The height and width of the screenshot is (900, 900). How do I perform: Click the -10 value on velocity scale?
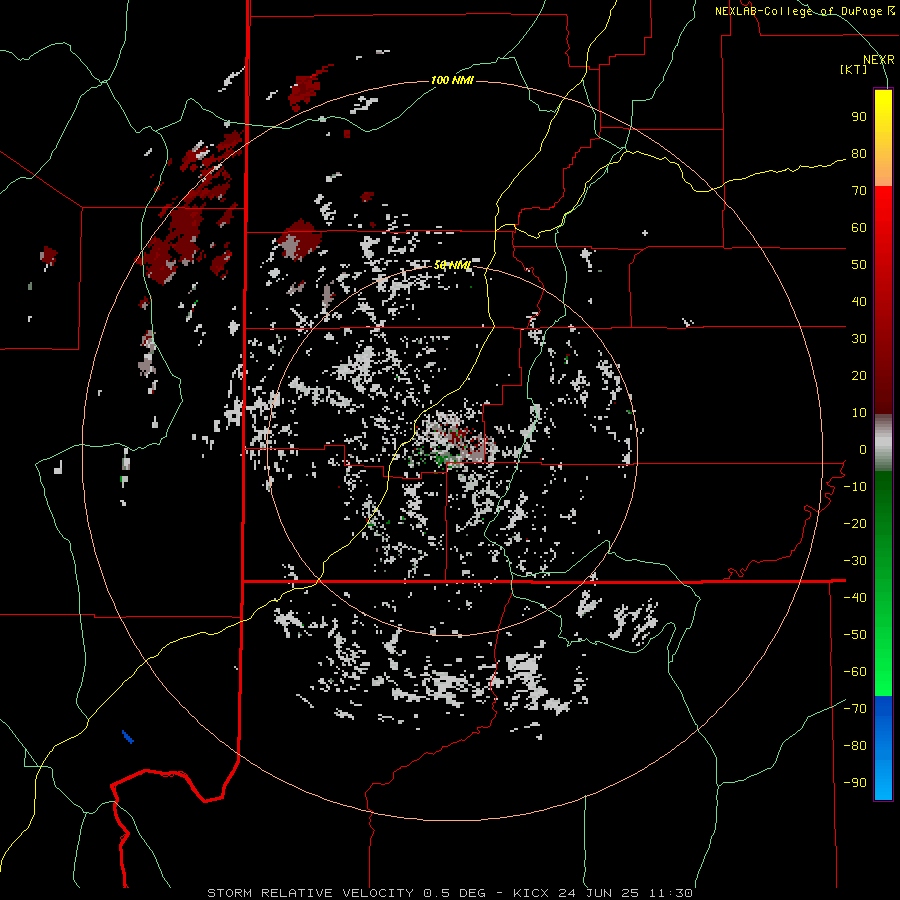tap(855, 487)
